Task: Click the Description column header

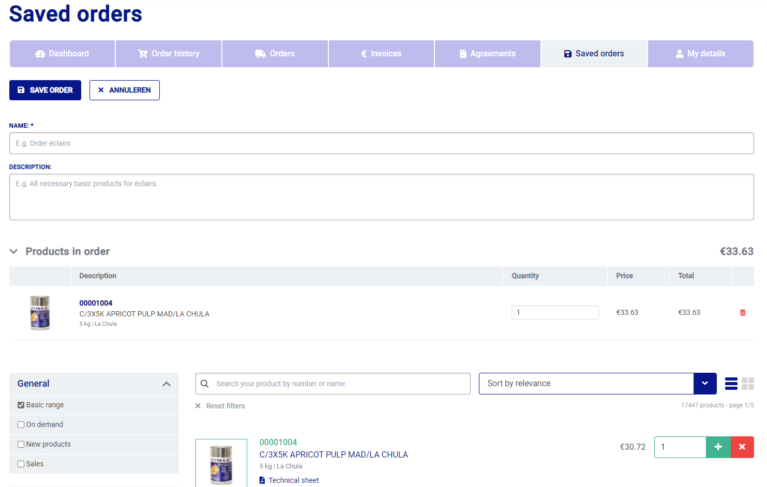Action: [98, 276]
